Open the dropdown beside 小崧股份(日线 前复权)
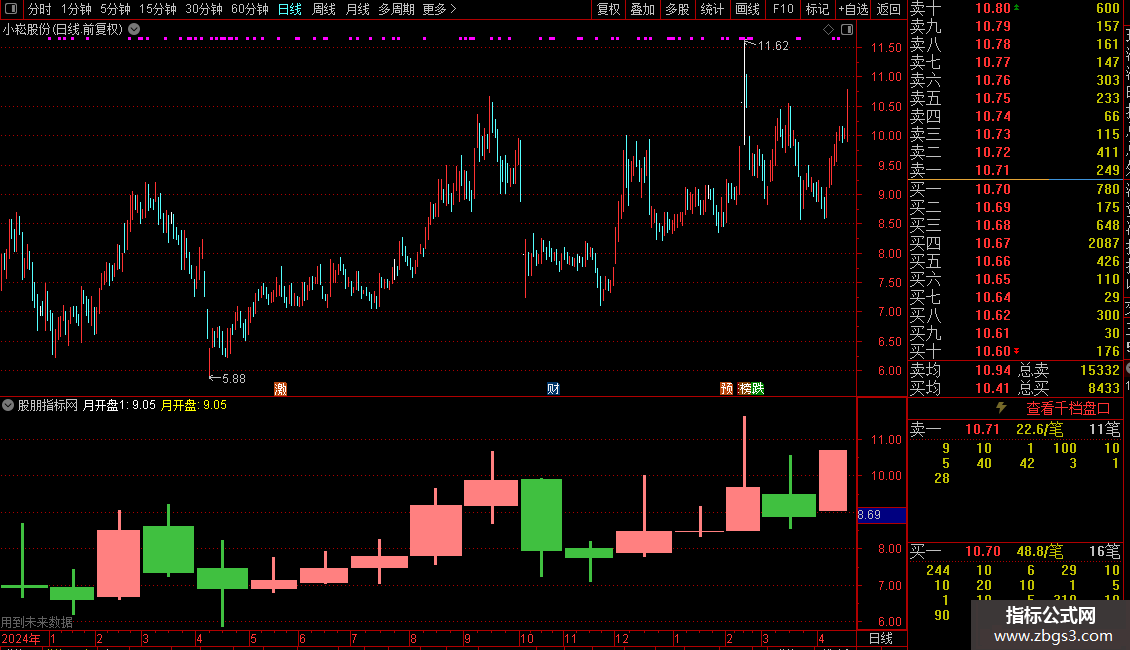Screen dimensions: 1130x650 (134, 29)
